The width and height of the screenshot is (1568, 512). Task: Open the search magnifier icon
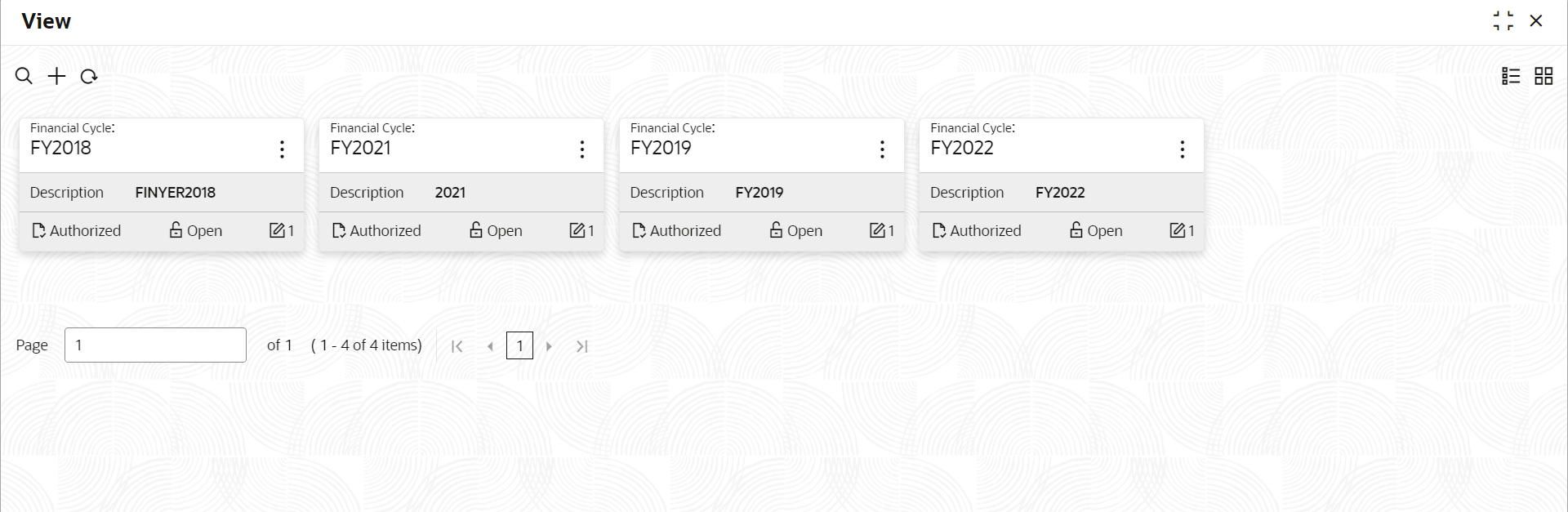(24, 76)
